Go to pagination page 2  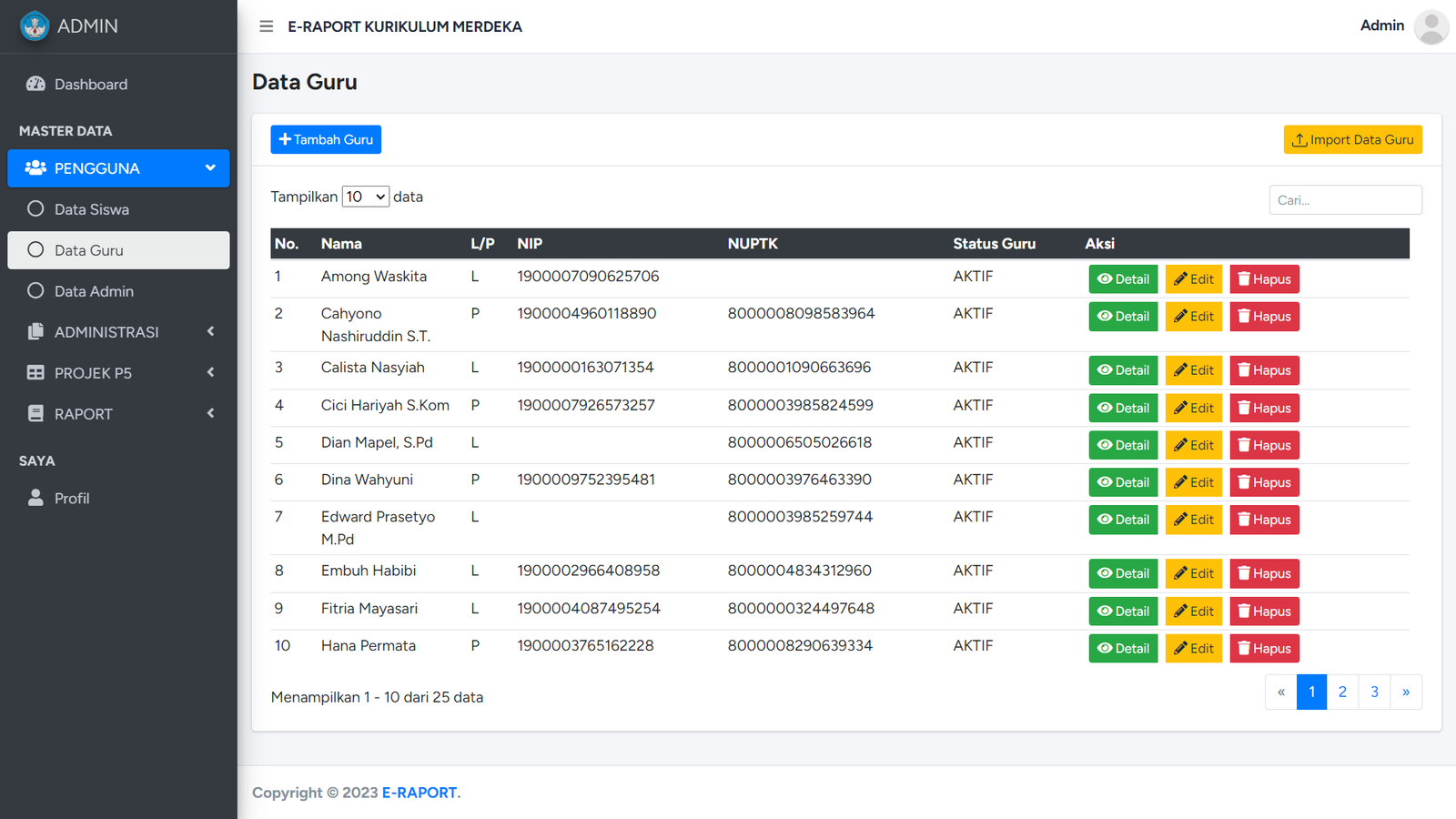1342,692
